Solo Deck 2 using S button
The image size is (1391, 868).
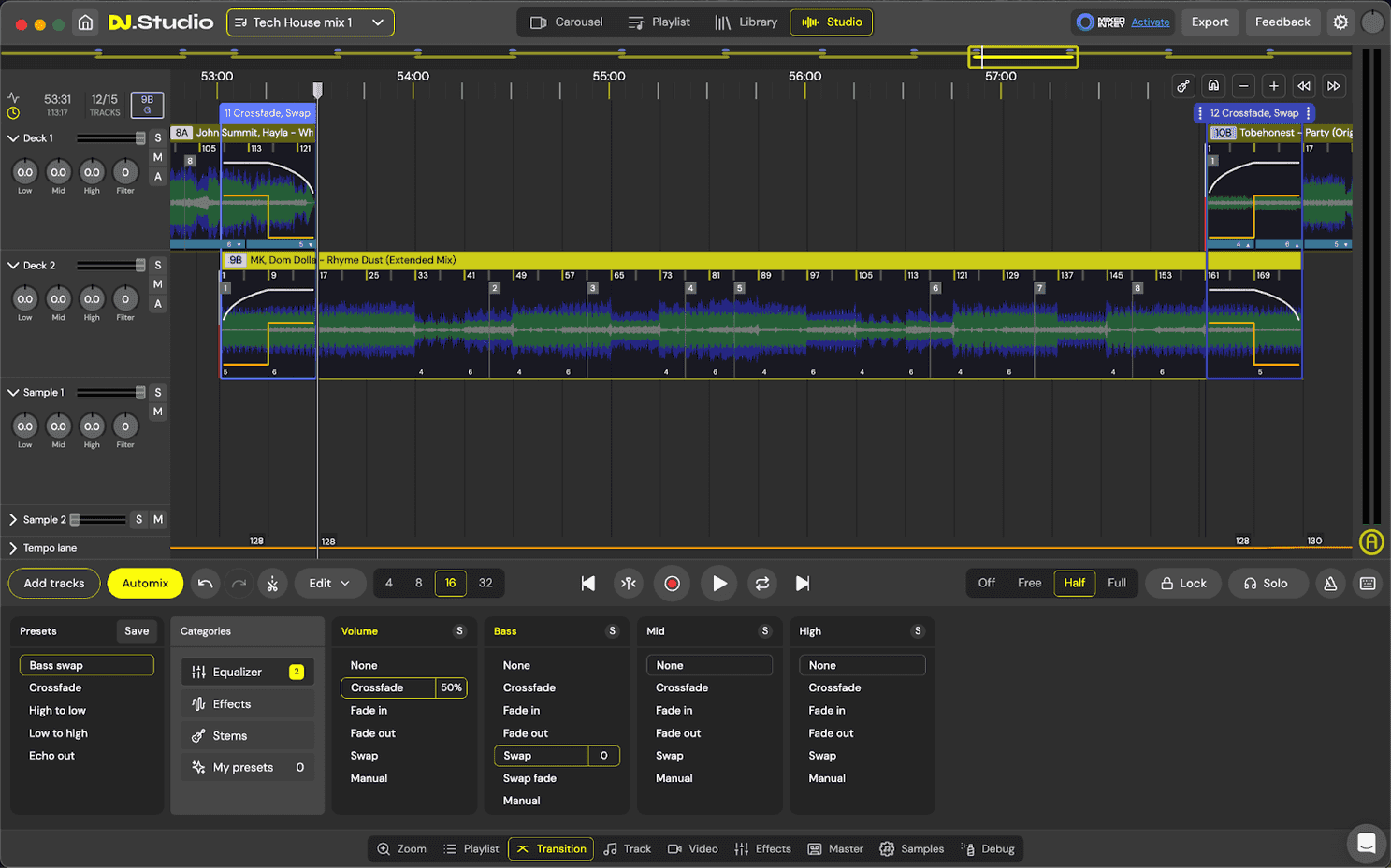[158, 266]
